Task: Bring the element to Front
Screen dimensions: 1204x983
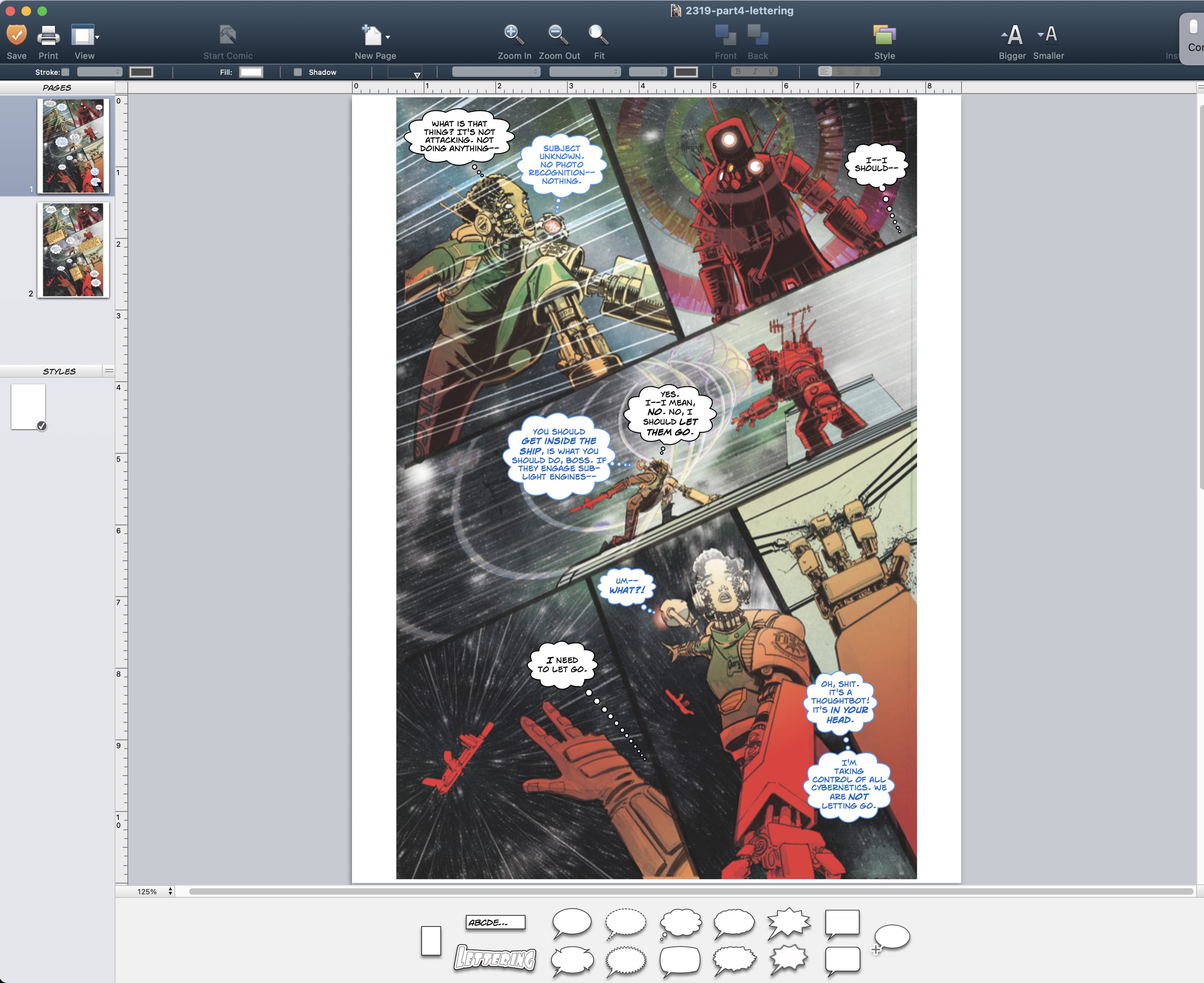Action: click(725, 35)
